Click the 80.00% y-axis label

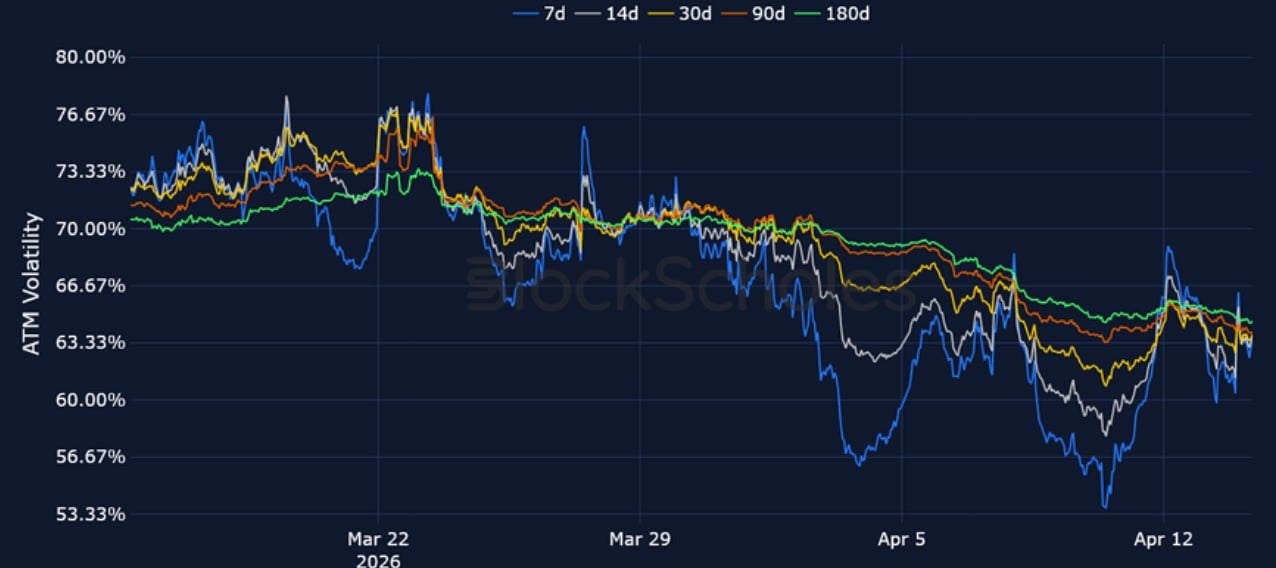[x=89, y=57]
